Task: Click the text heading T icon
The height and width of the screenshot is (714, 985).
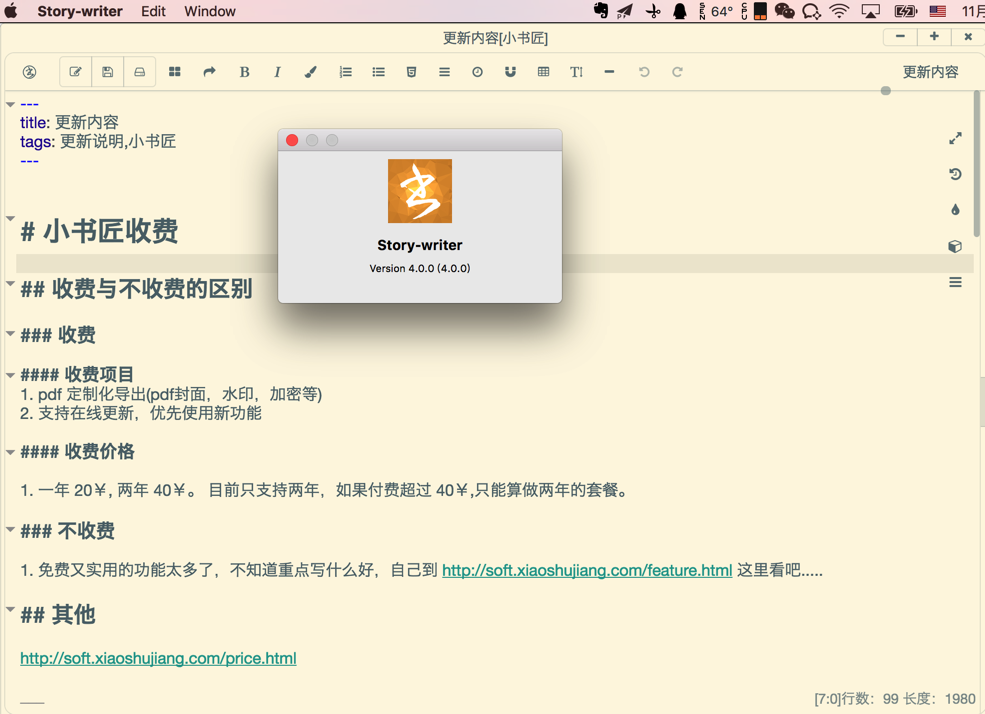Action: pos(576,72)
